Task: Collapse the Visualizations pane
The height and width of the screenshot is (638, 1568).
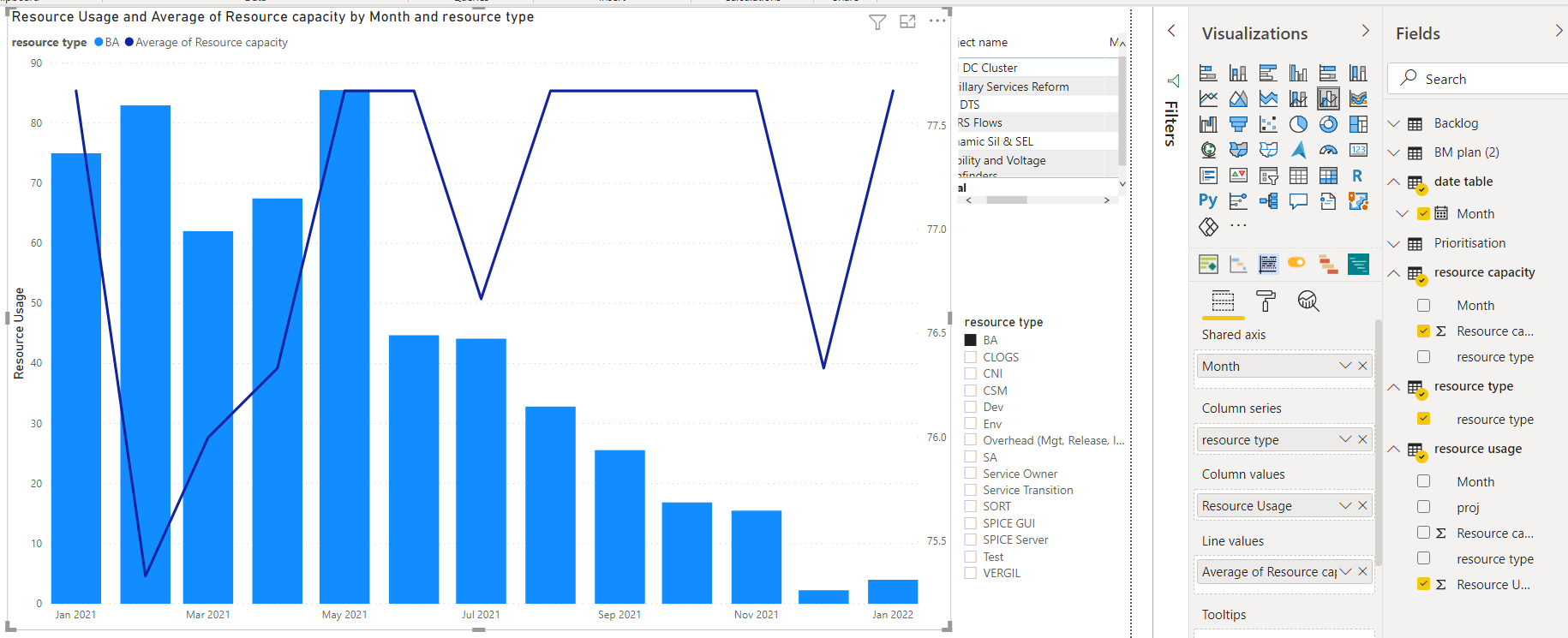Action: (1365, 31)
